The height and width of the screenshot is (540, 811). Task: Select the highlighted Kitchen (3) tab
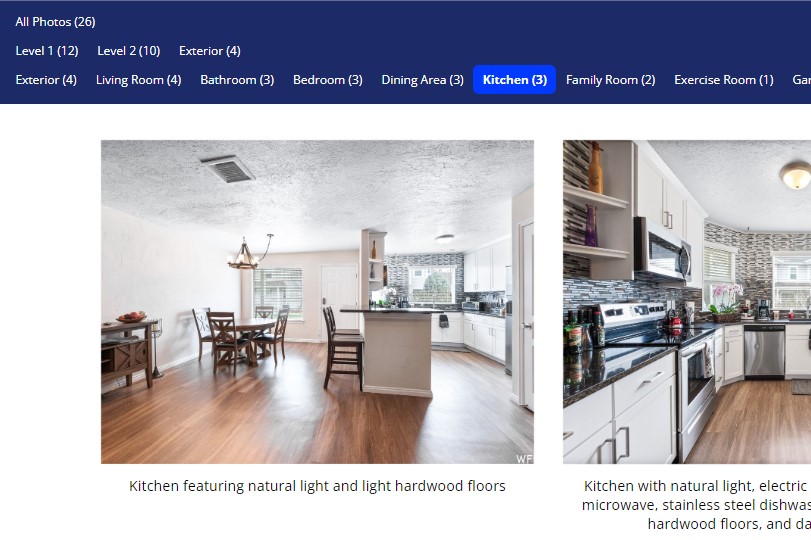pyautogui.click(x=515, y=80)
